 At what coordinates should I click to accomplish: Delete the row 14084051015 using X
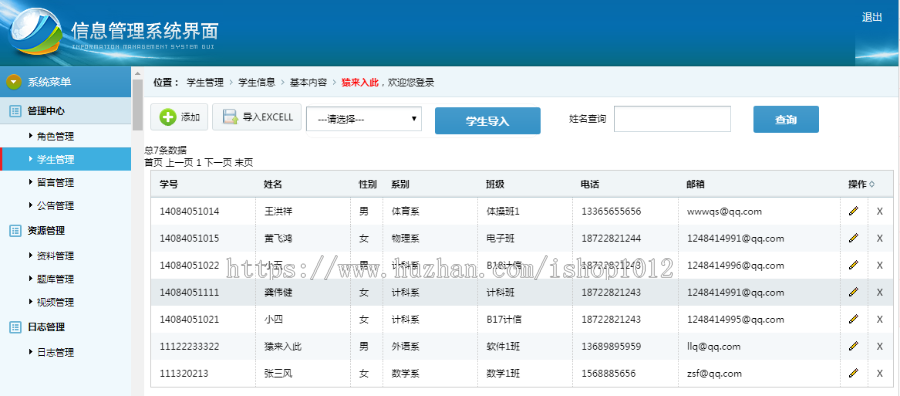pos(879,238)
